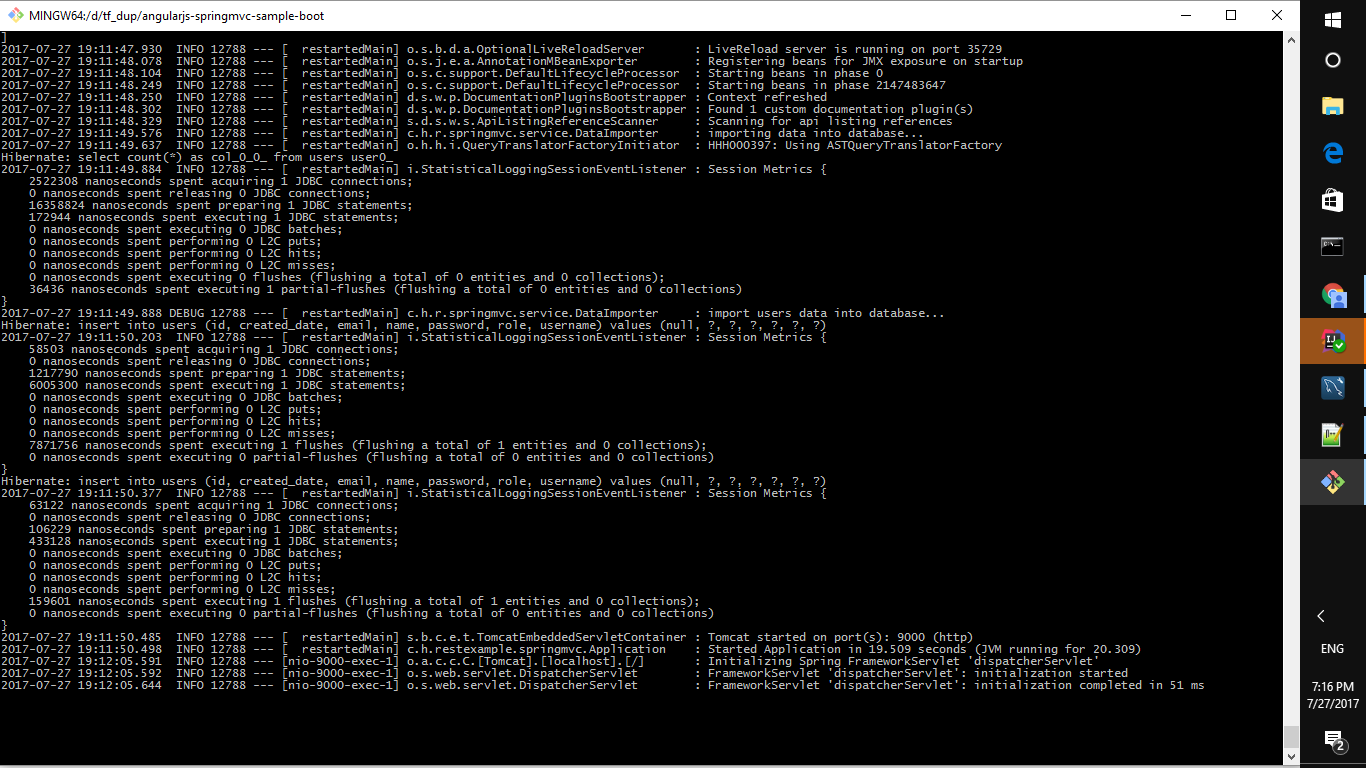Open the 7:16 PM clock and calendar
This screenshot has width=1366, height=768.
point(1332,695)
